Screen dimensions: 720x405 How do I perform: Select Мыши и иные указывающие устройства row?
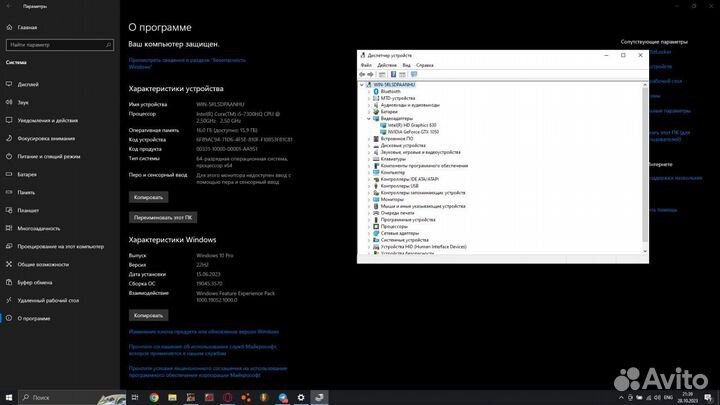(423, 206)
